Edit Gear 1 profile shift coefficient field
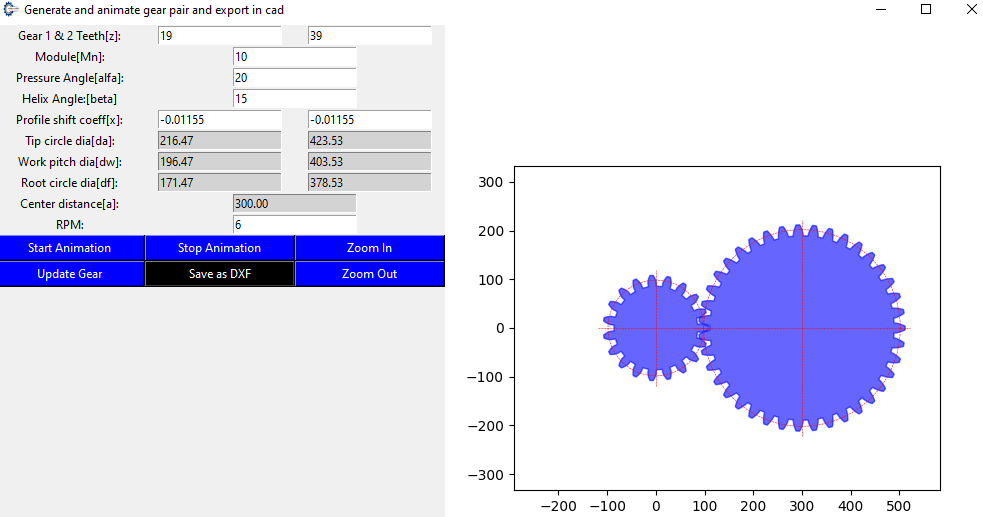This screenshot has height=517, width=983. [219, 120]
